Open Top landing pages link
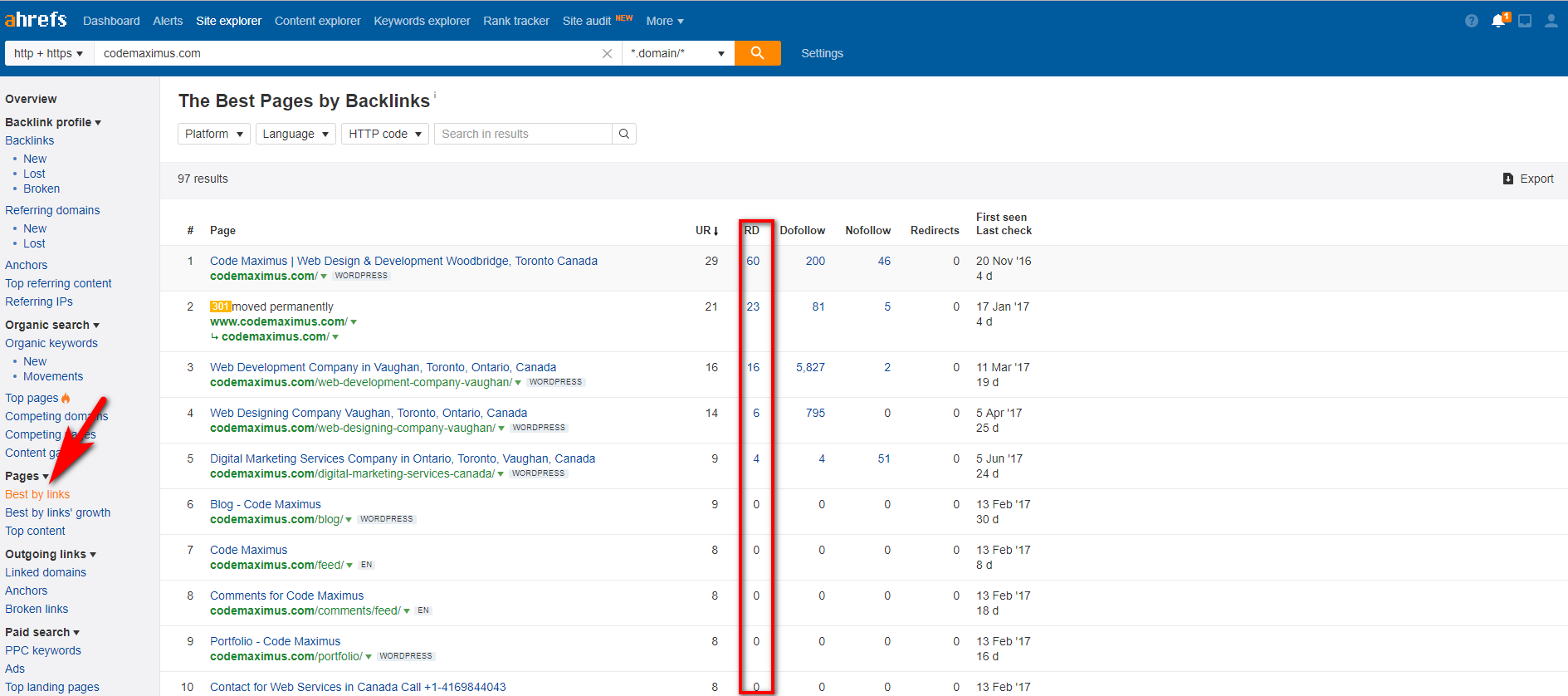1568x696 pixels. [x=52, y=687]
